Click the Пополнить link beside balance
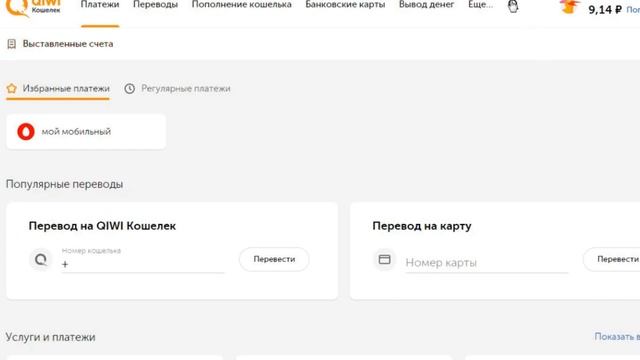The image size is (640, 360). [x=633, y=9]
